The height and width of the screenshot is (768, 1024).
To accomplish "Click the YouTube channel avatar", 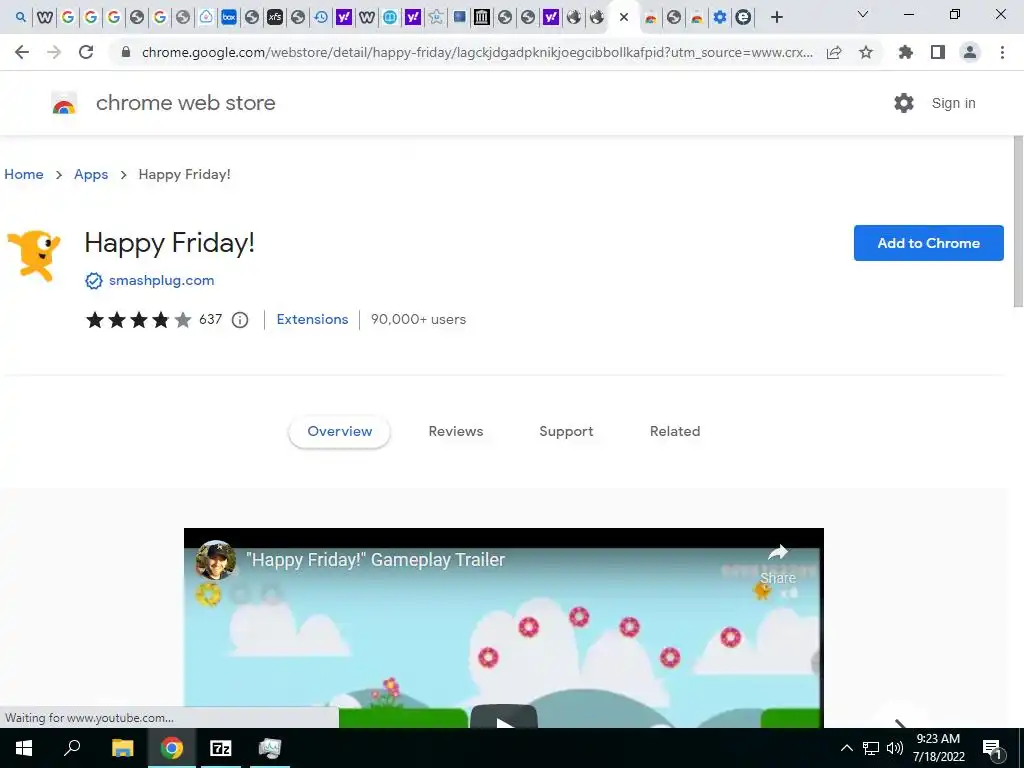I will 216,560.
